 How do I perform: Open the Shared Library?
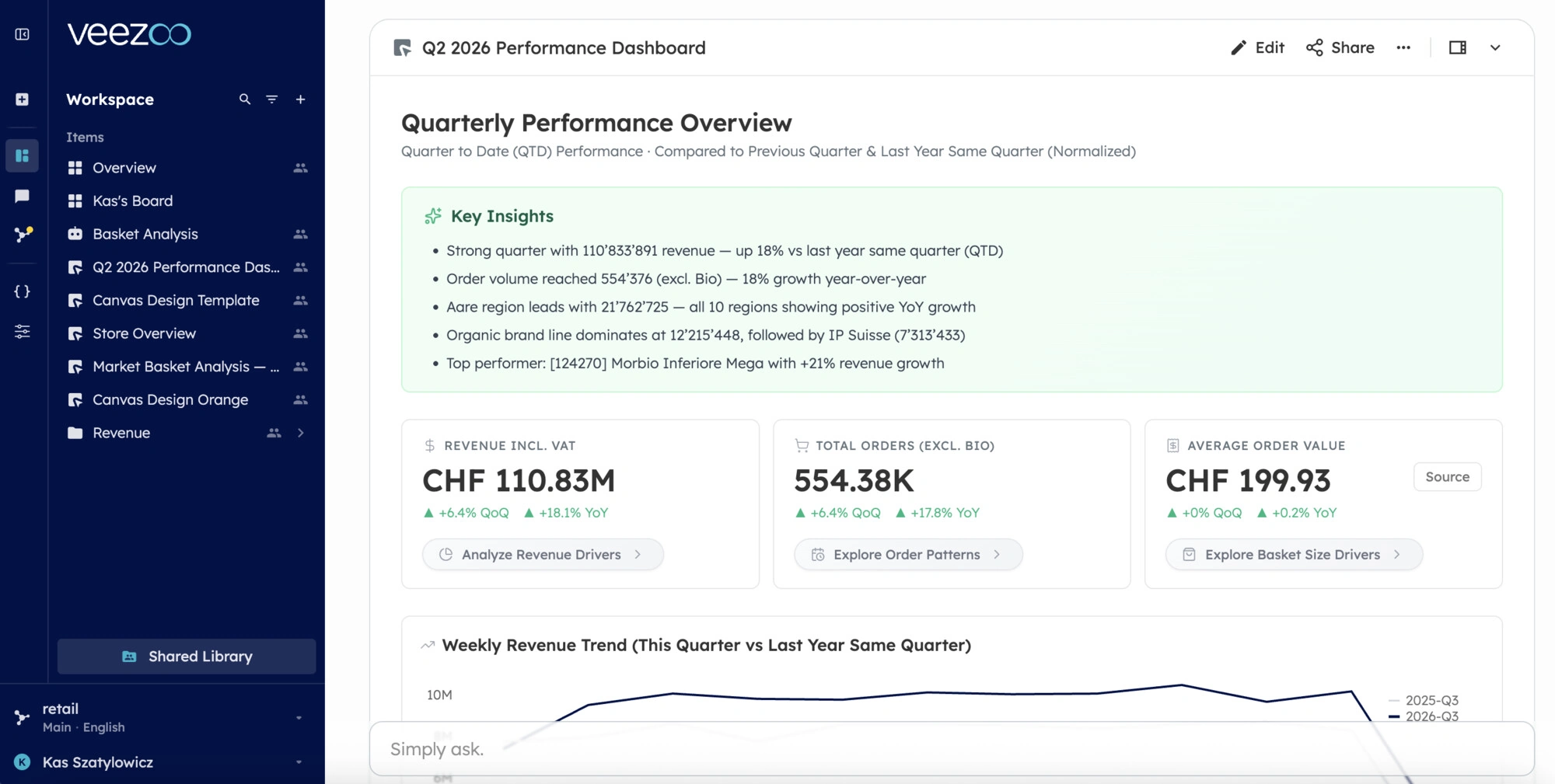(187, 657)
